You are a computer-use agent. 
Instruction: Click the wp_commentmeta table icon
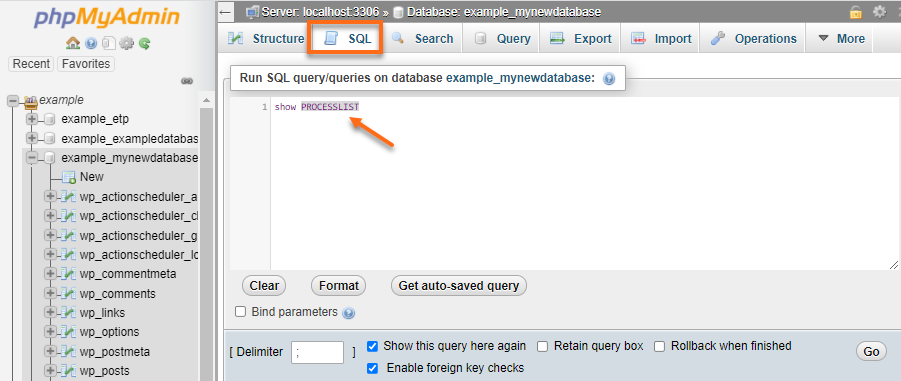(x=68, y=274)
